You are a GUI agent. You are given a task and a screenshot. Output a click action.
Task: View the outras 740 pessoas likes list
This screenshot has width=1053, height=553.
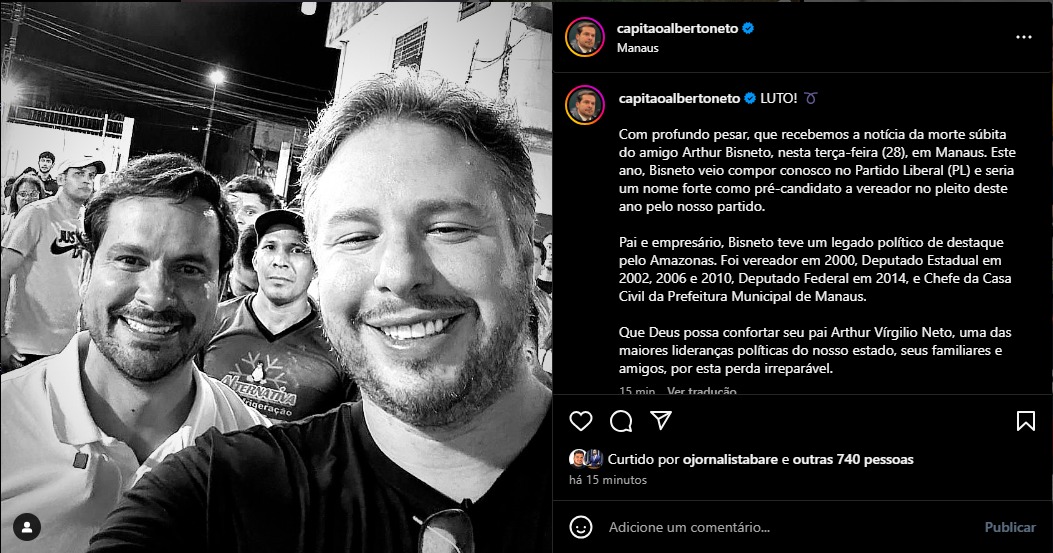853,460
